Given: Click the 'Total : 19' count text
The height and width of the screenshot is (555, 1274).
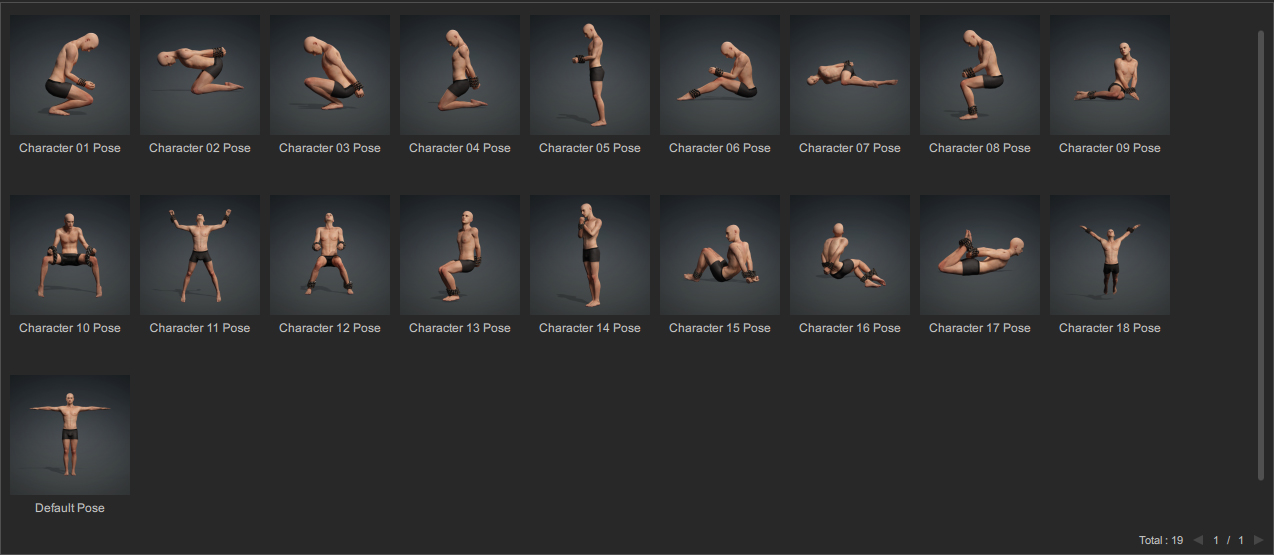Looking at the screenshot, I should 1161,540.
